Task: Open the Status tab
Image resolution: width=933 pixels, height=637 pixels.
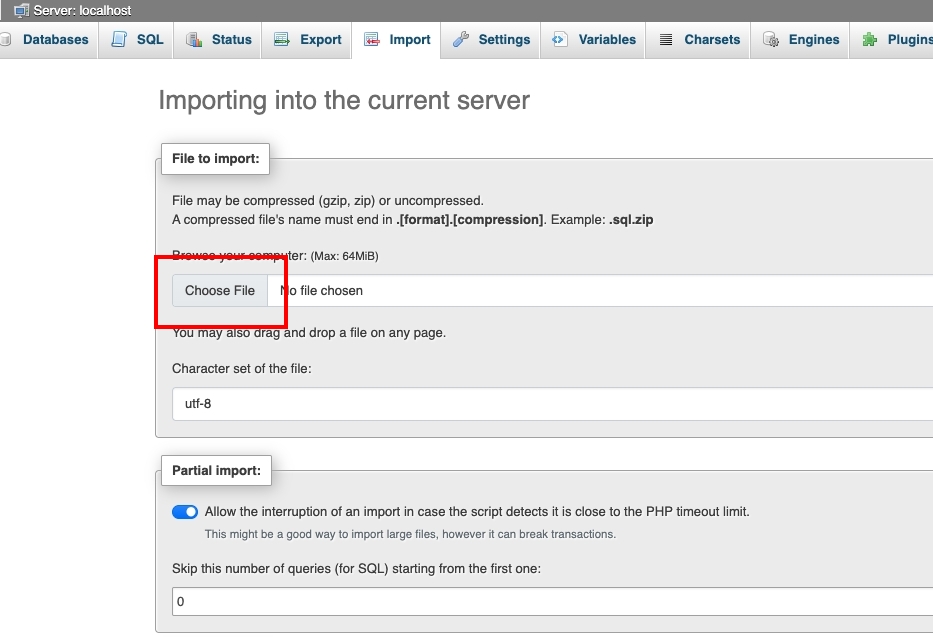Action: (x=218, y=40)
